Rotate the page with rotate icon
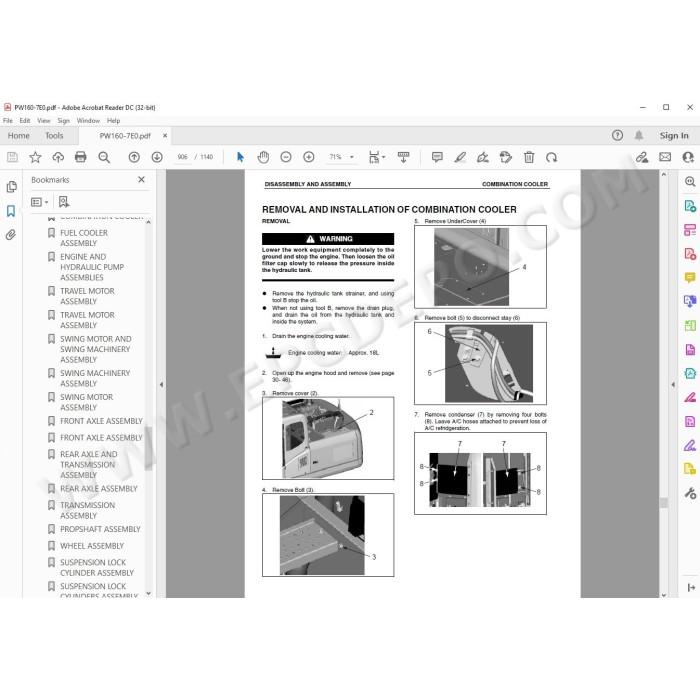 point(551,157)
